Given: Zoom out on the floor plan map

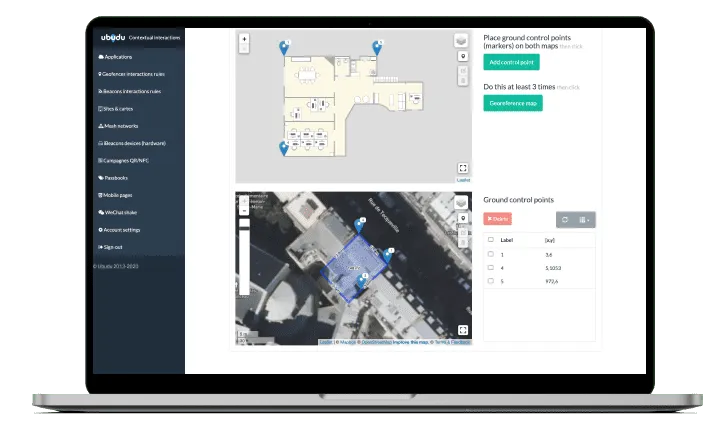Looking at the screenshot, I should tap(244, 48).
